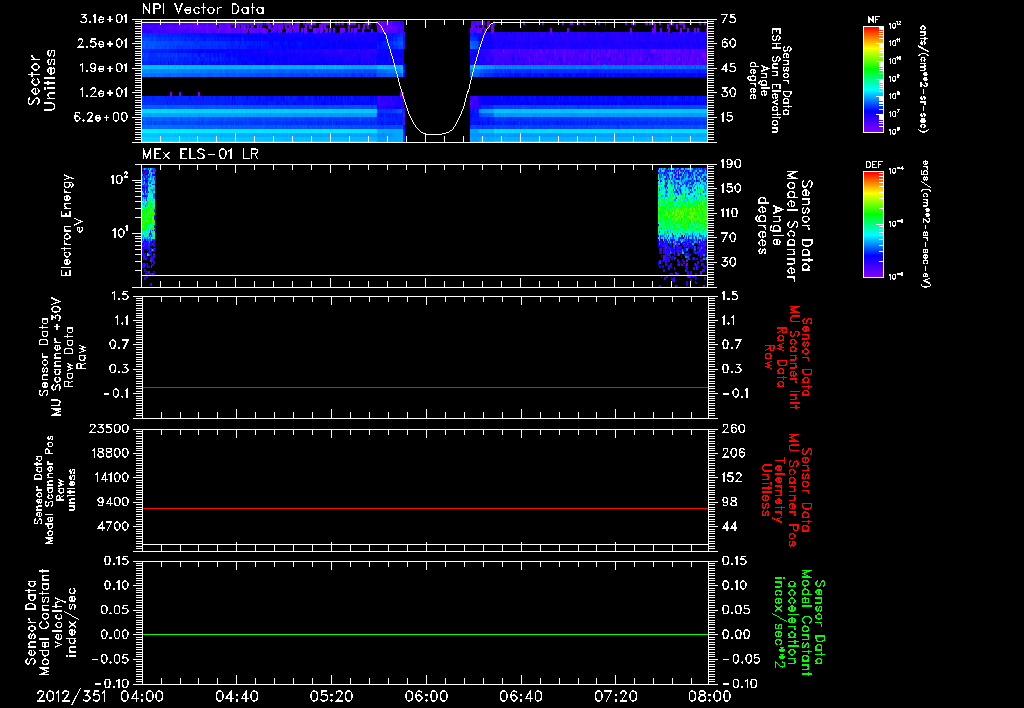The width and height of the screenshot is (1024, 708).
Task: Click the 05:20 time axis label
Action: pyautogui.click(x=331, y=696)
